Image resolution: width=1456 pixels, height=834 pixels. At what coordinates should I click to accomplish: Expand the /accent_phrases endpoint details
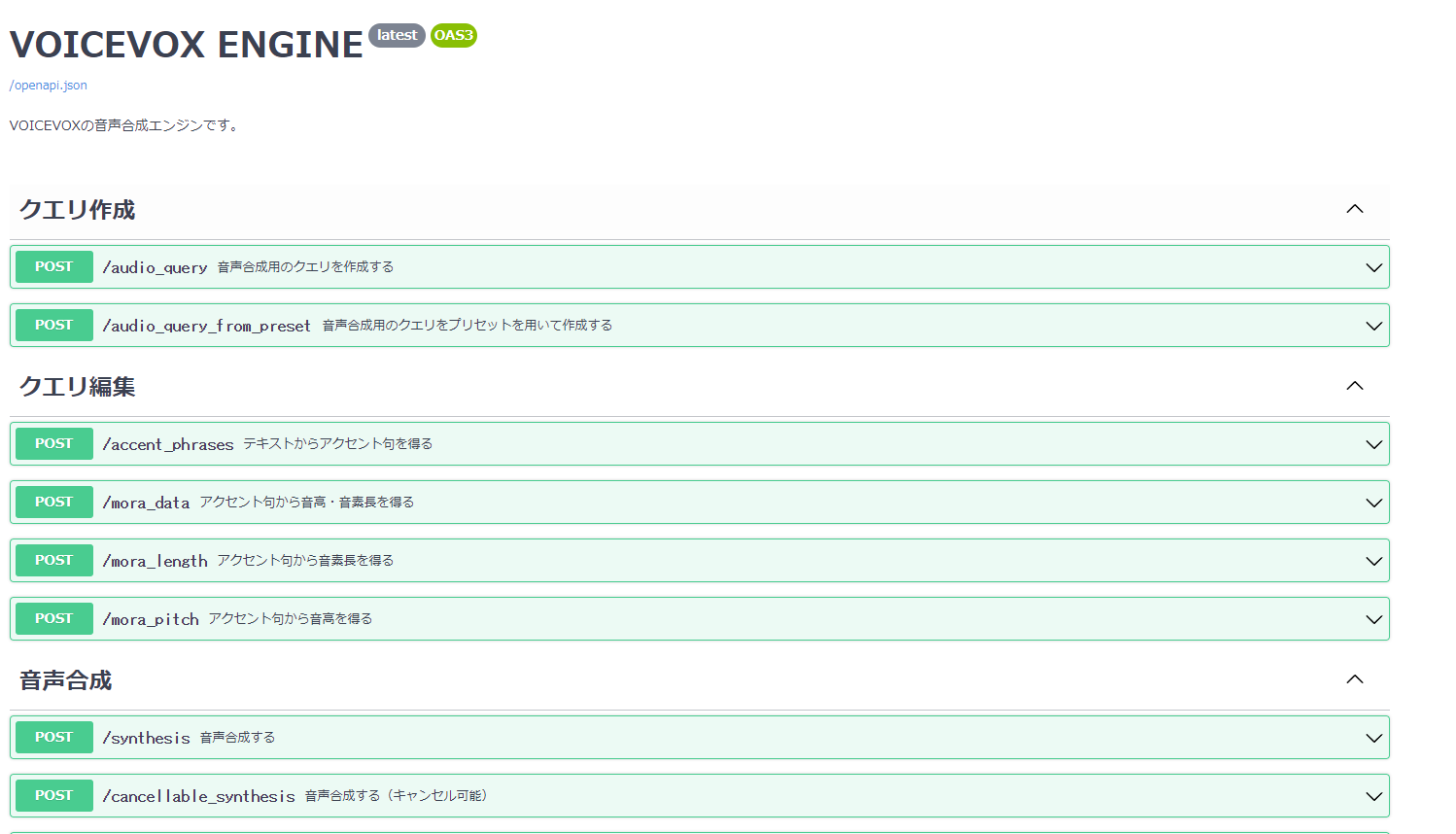tap(1373, 443)
